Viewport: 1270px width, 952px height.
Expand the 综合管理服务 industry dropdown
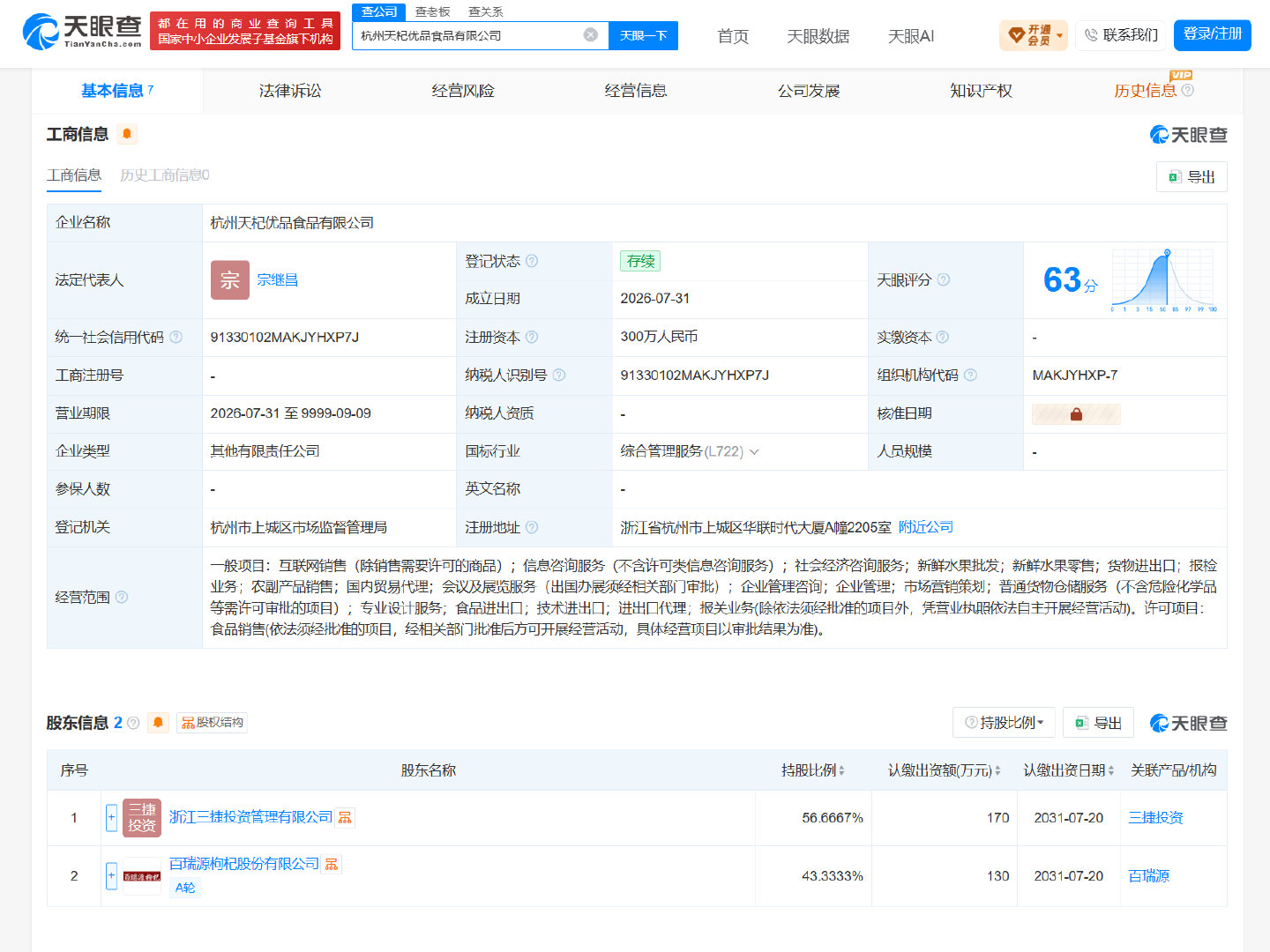[x=754, y=451]
